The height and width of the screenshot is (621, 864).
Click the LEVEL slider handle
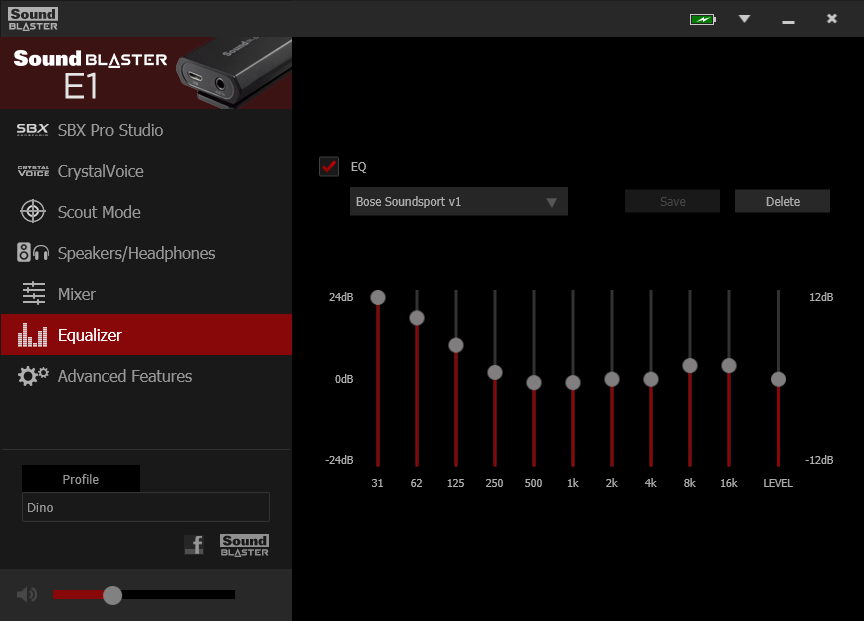pyautogui.click(x=779, y=379)
